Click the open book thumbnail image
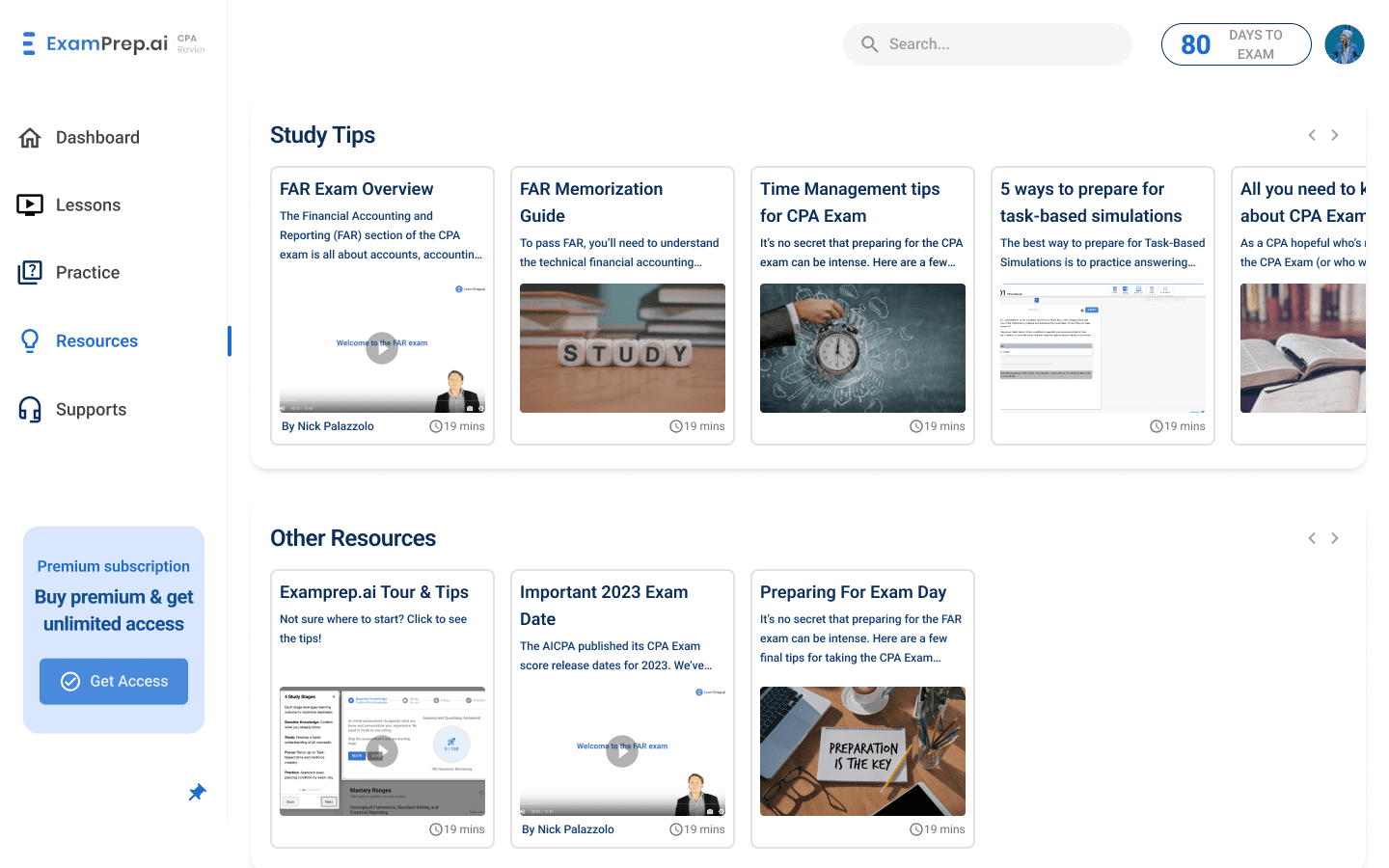Screen dimensions: 1389x868 (x=1303, y=348)
